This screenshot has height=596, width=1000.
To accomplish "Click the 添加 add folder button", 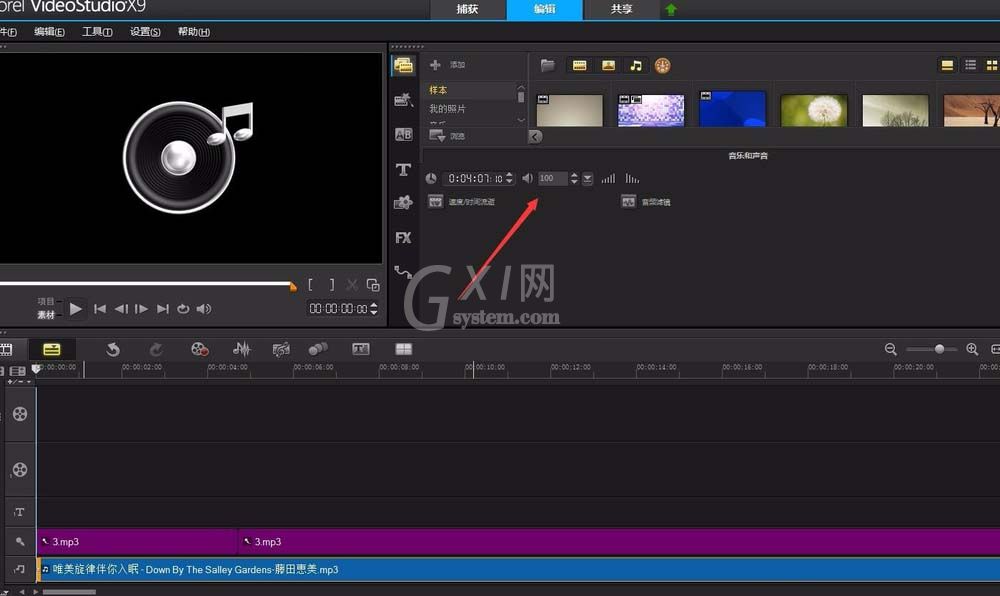I will [447, 65].
